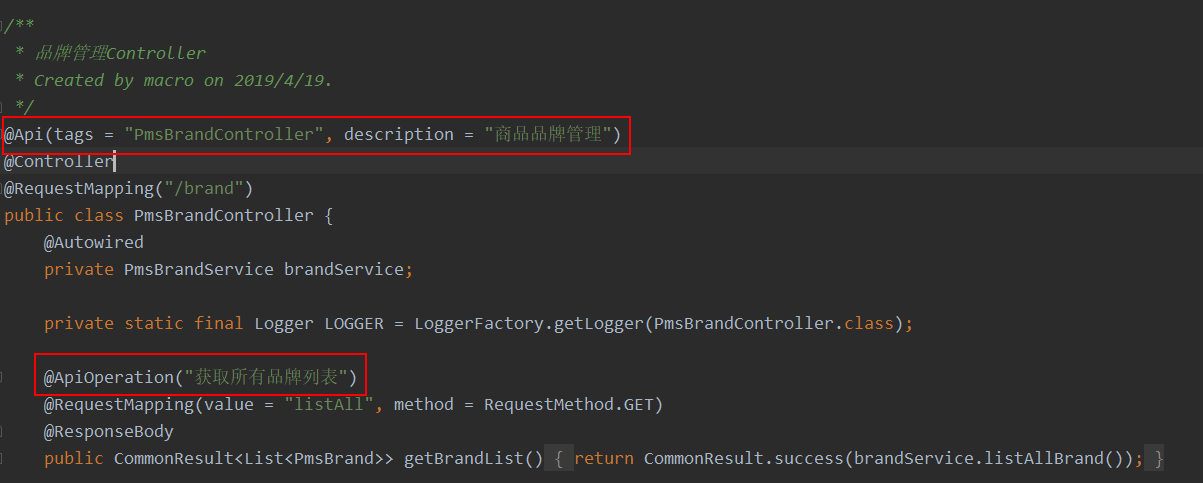Click PmsBrandController in the public class declaration
This screenshot has height=483, width=1203.
pos(223,215)
